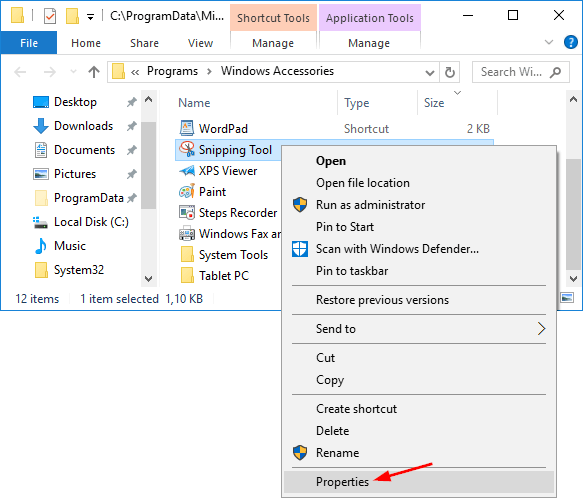Click the Up one level arrow

click(x=94, y=72)
